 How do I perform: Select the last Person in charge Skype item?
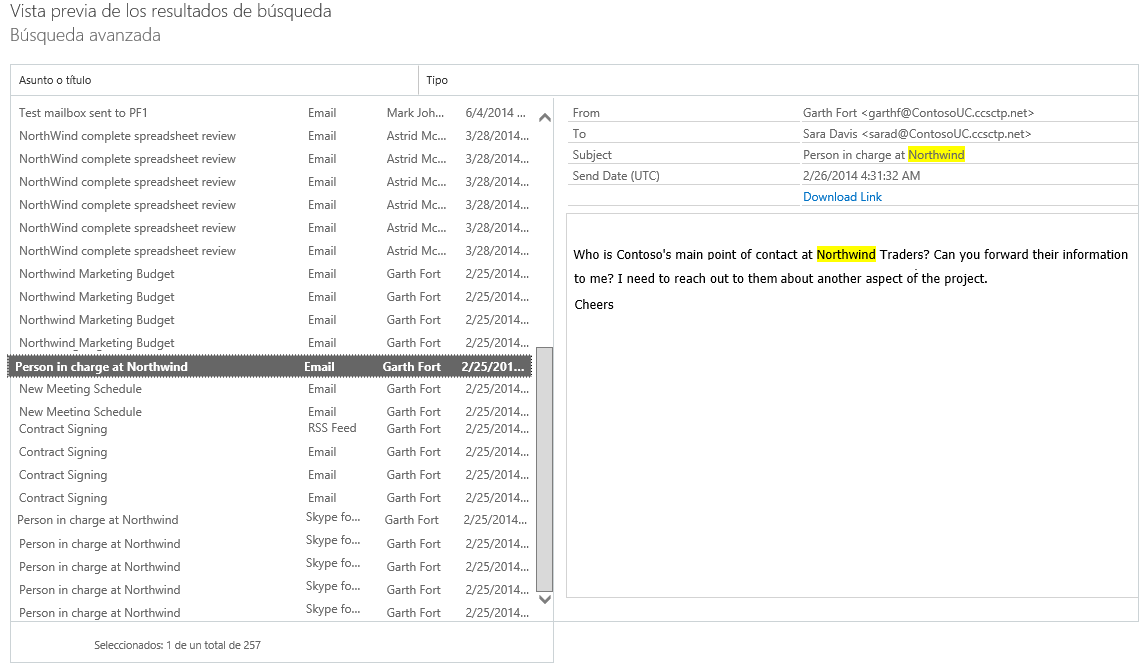99,613
